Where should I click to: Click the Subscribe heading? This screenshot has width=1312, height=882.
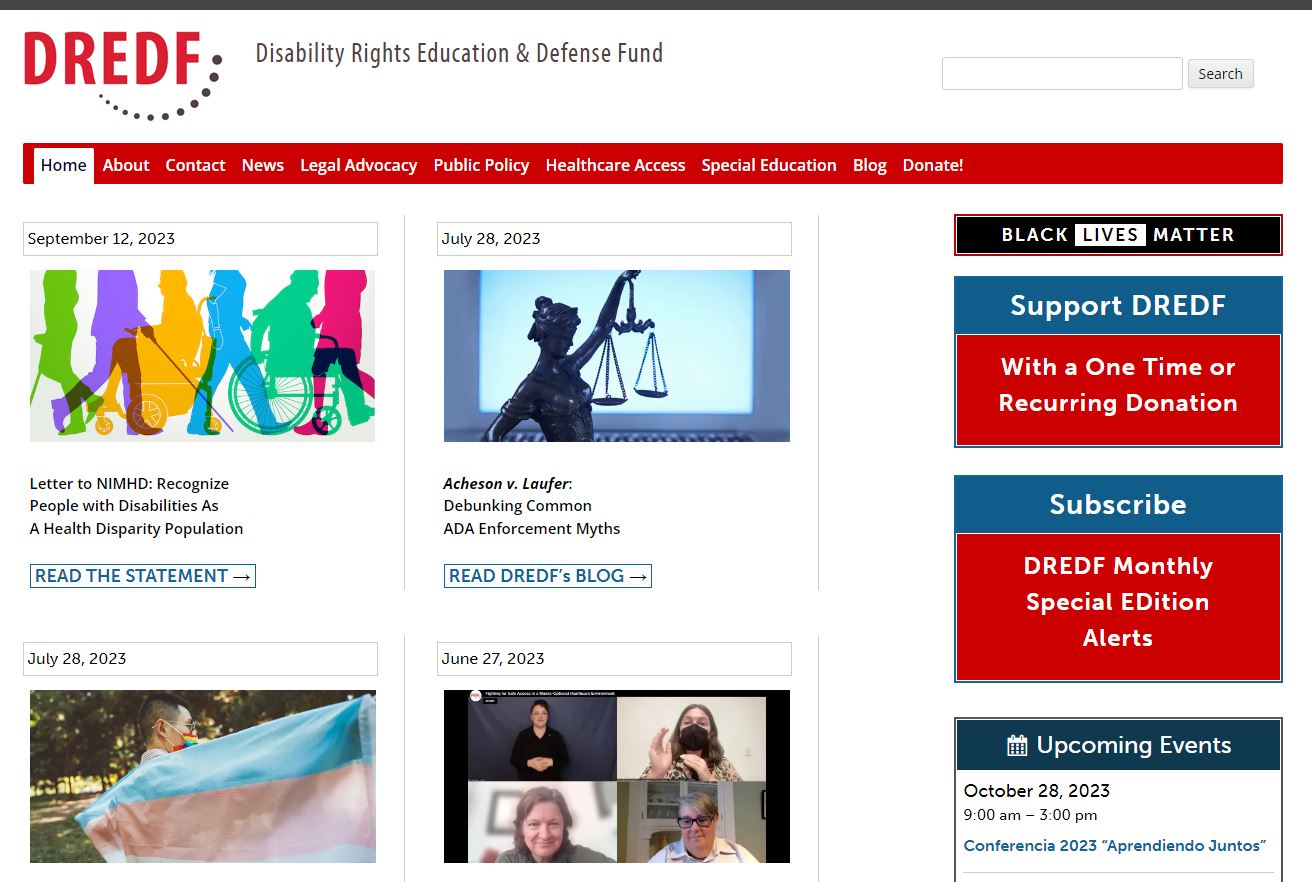click(1118, 504)
